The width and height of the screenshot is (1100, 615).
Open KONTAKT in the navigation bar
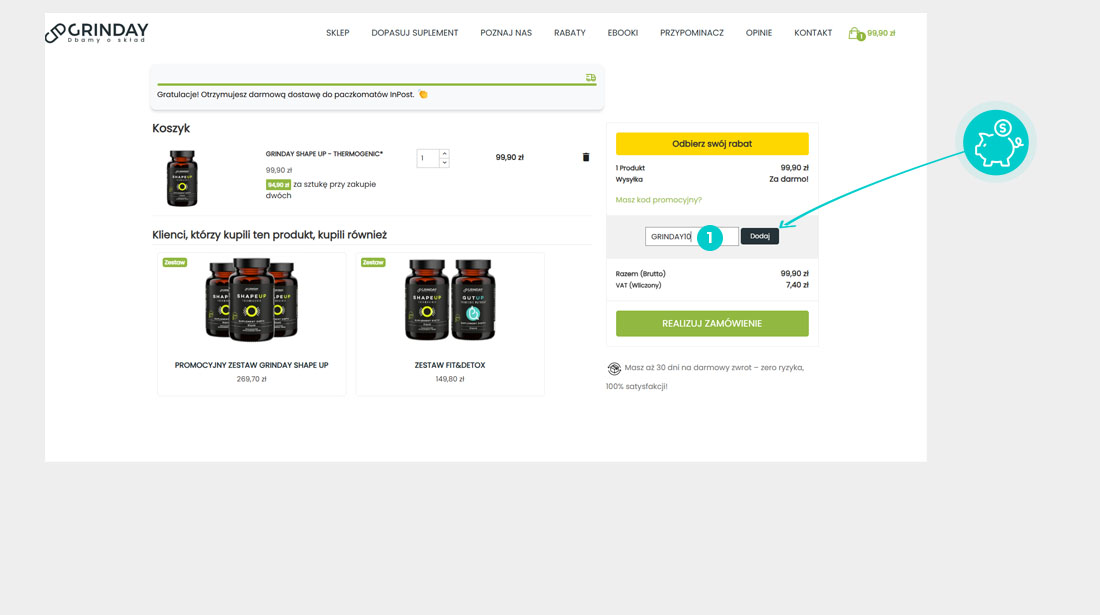(x=813, y=33)
